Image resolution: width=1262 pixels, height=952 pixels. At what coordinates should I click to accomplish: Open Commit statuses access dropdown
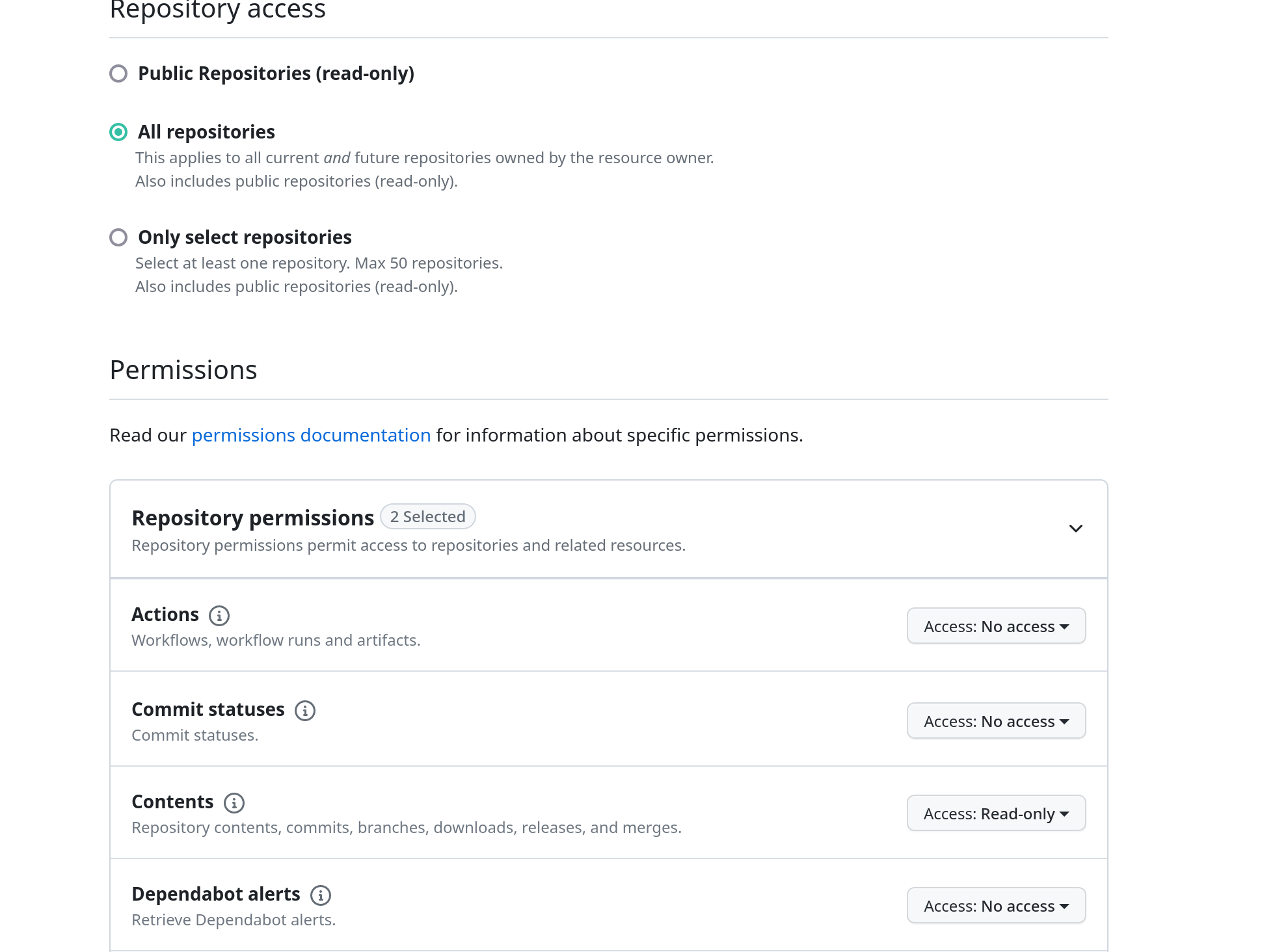click(x=996, y=721)
